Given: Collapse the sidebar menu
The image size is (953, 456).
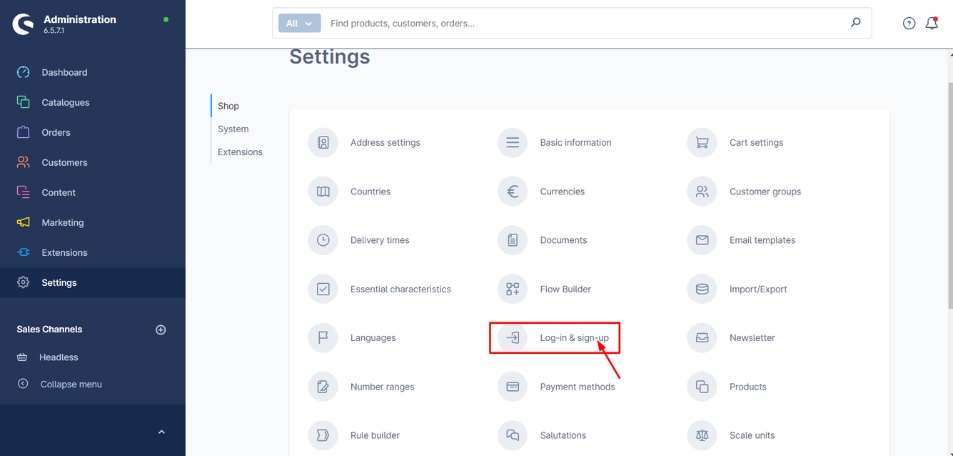Looking at the screenshot, I should [x=70, y=384].
